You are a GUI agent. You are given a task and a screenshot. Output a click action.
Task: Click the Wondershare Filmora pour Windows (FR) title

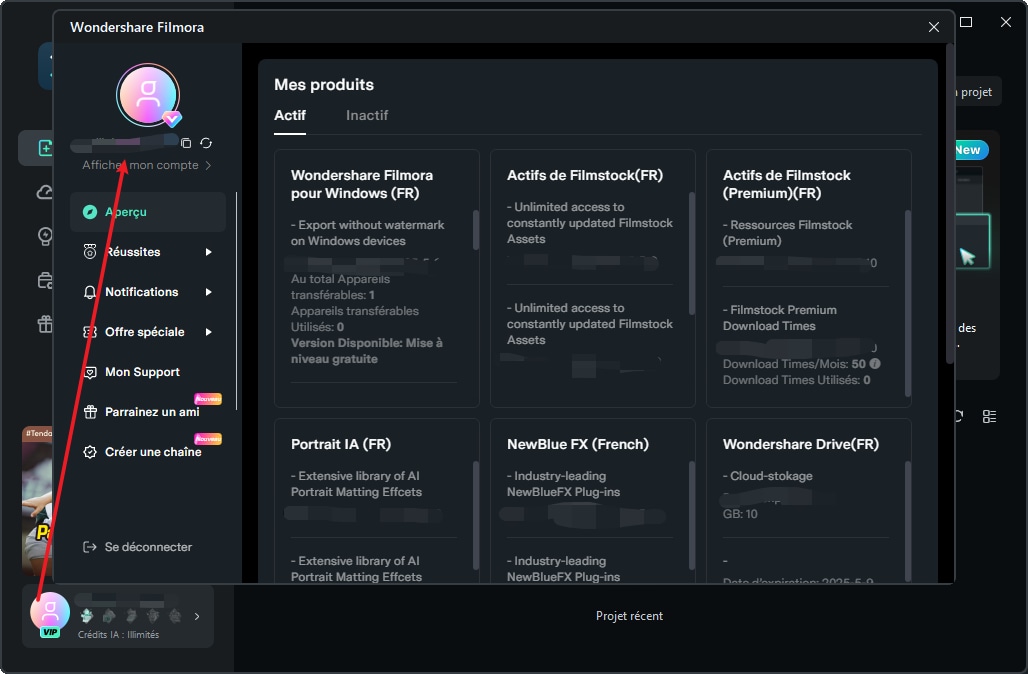pos(362,184)
